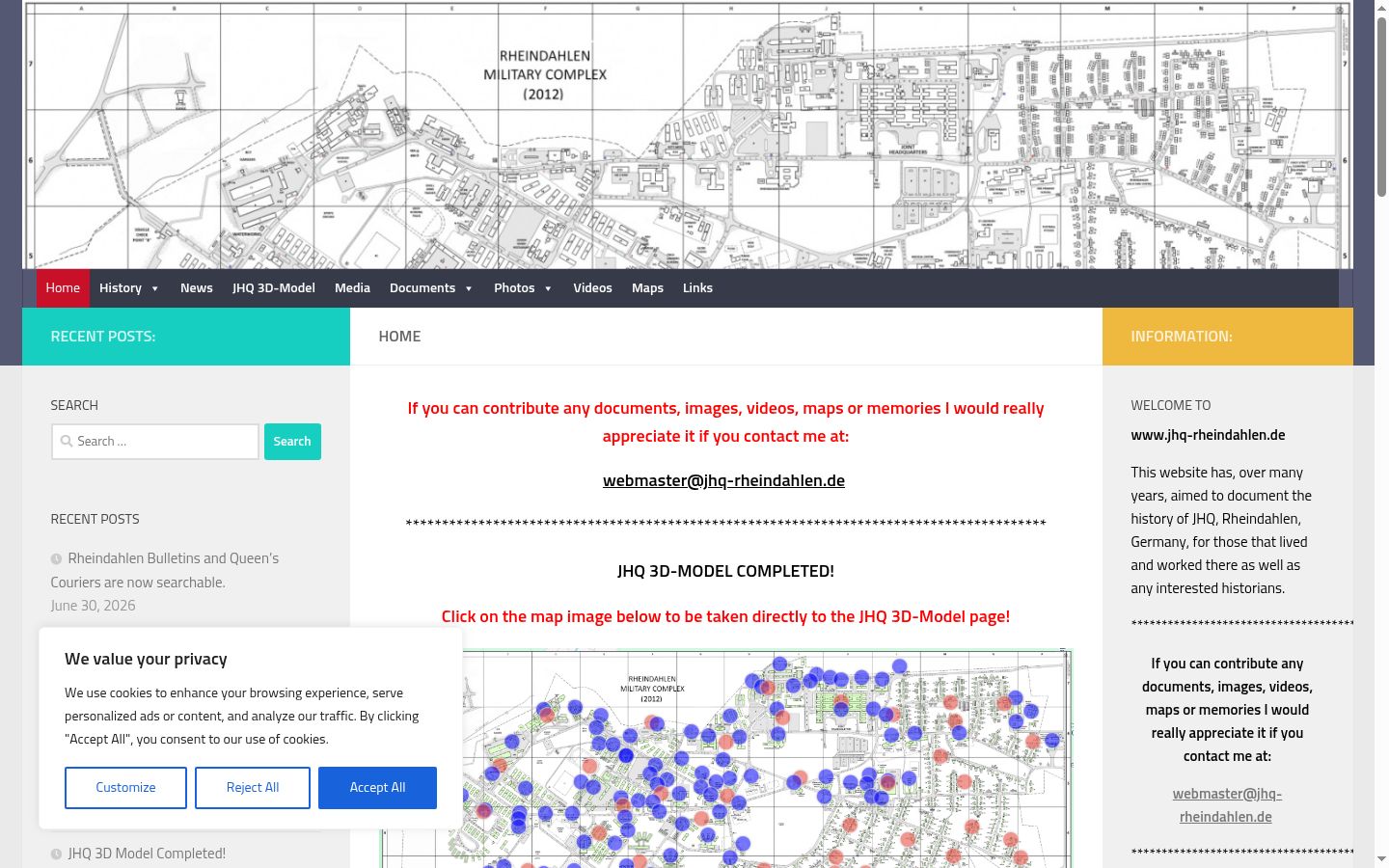Open the Links menu item
This screenshot has height=868, width=1389.
[x=697, y=288]
